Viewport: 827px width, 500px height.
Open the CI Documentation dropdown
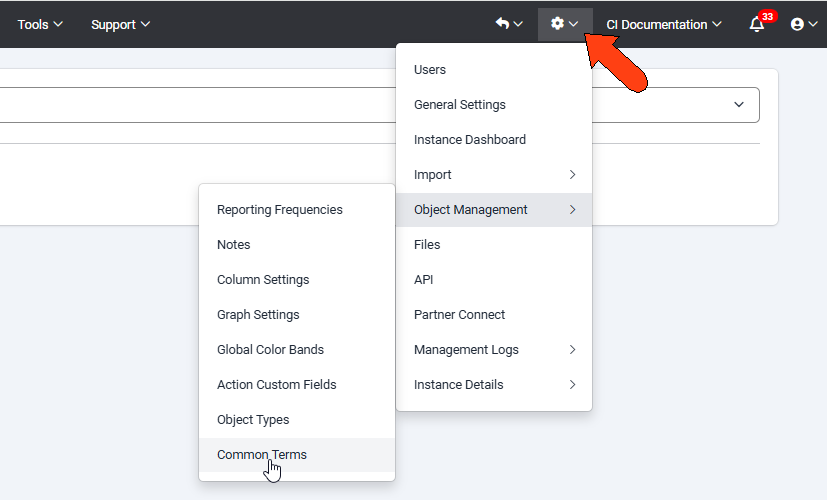tap(663, 24)
